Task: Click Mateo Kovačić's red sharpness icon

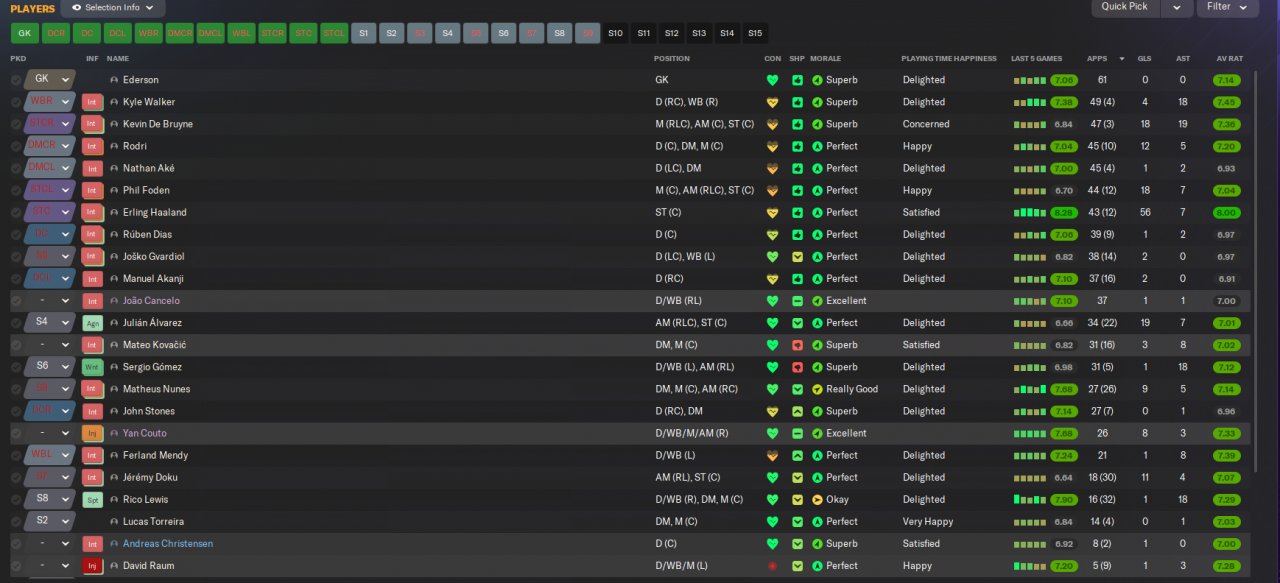Action: tap(797, 345)
